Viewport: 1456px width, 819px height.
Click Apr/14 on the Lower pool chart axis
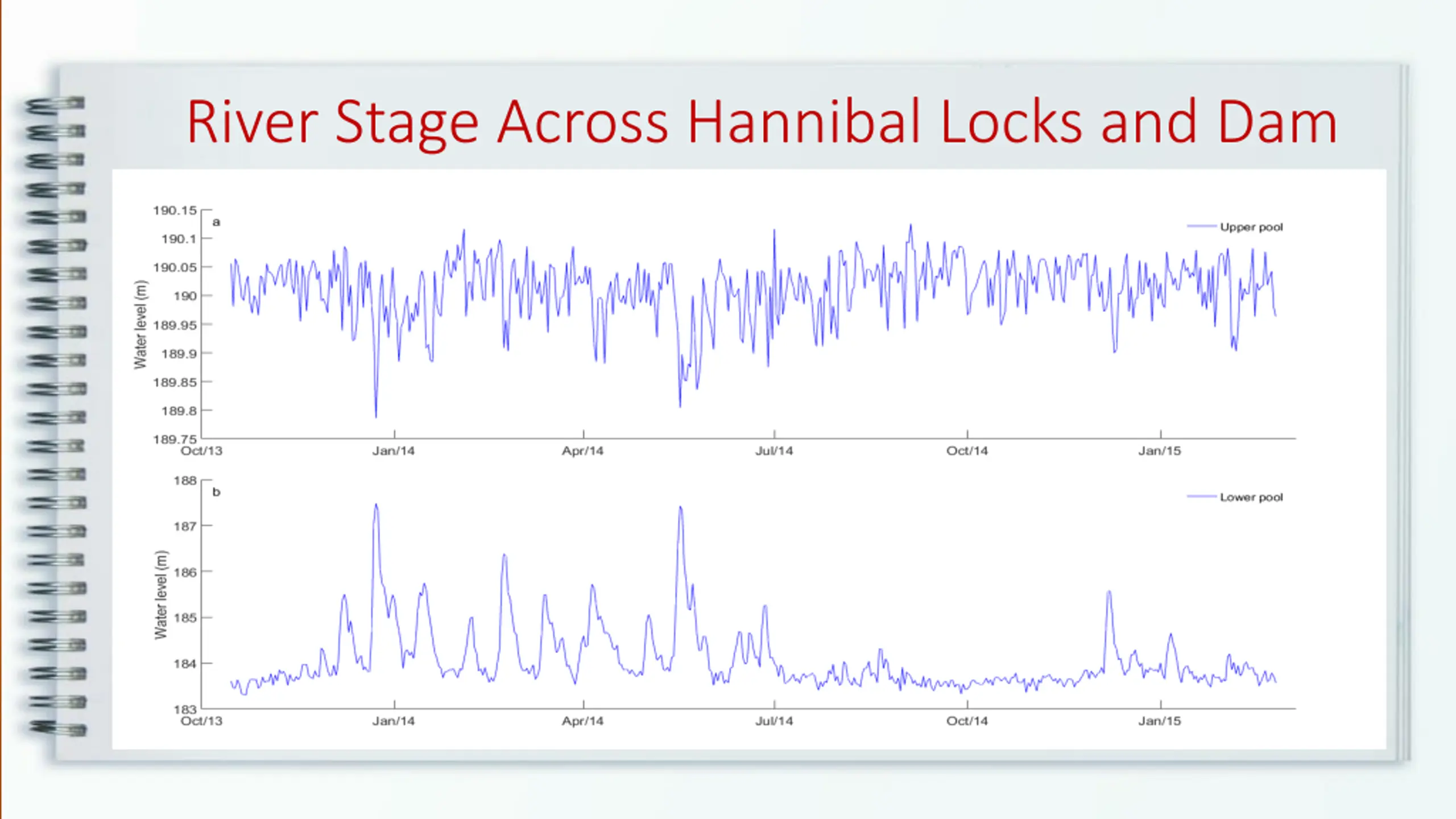(583, 721)
